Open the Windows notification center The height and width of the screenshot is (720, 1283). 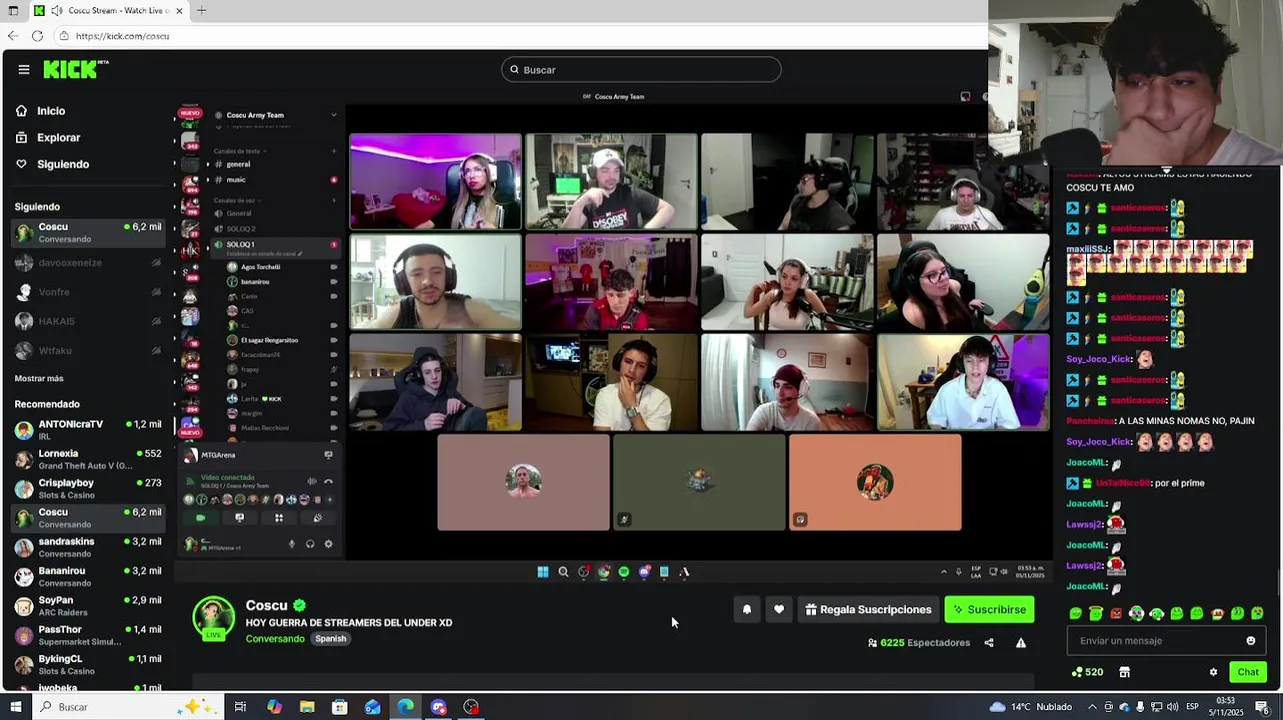[x=1262, y=707]
